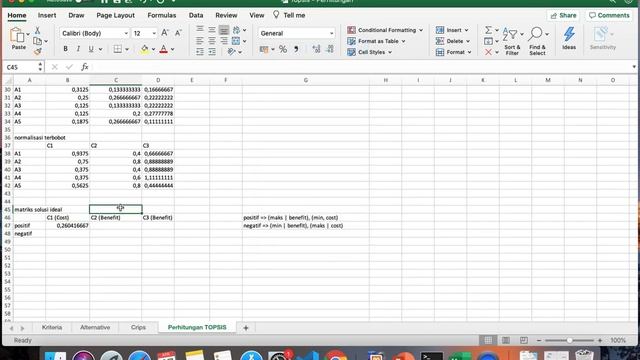The width and height of the screenshot is (640, 360).
Task: Toggle Bold formatting
Action: [x=65, y=49]
